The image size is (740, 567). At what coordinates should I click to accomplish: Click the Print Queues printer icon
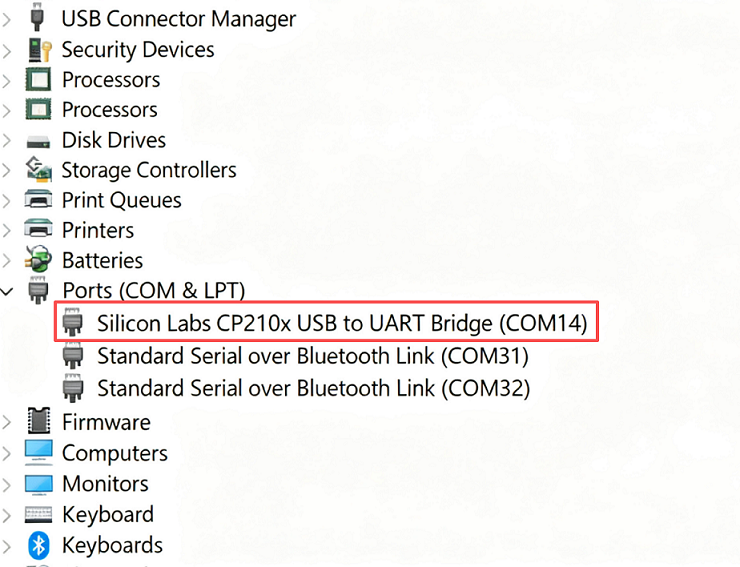coord(38,200)
